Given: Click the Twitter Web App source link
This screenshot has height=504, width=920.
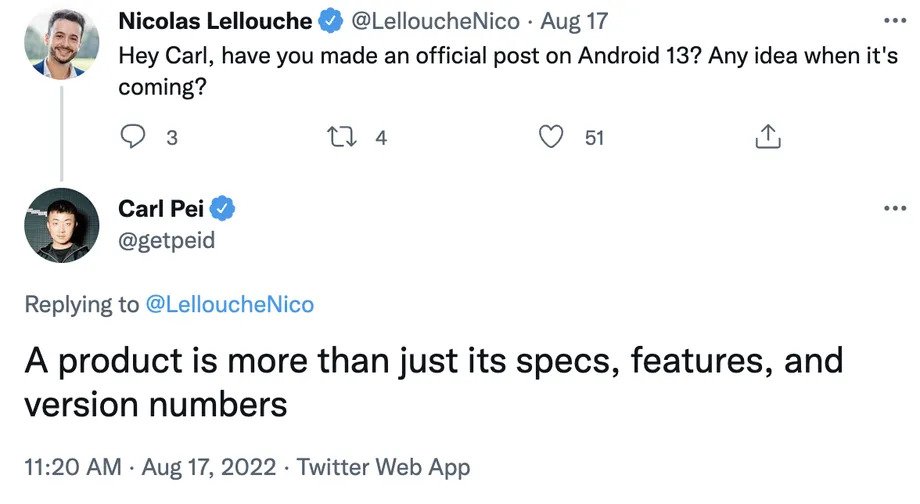Looking at the screenshot, I should [x=383, y=466].
